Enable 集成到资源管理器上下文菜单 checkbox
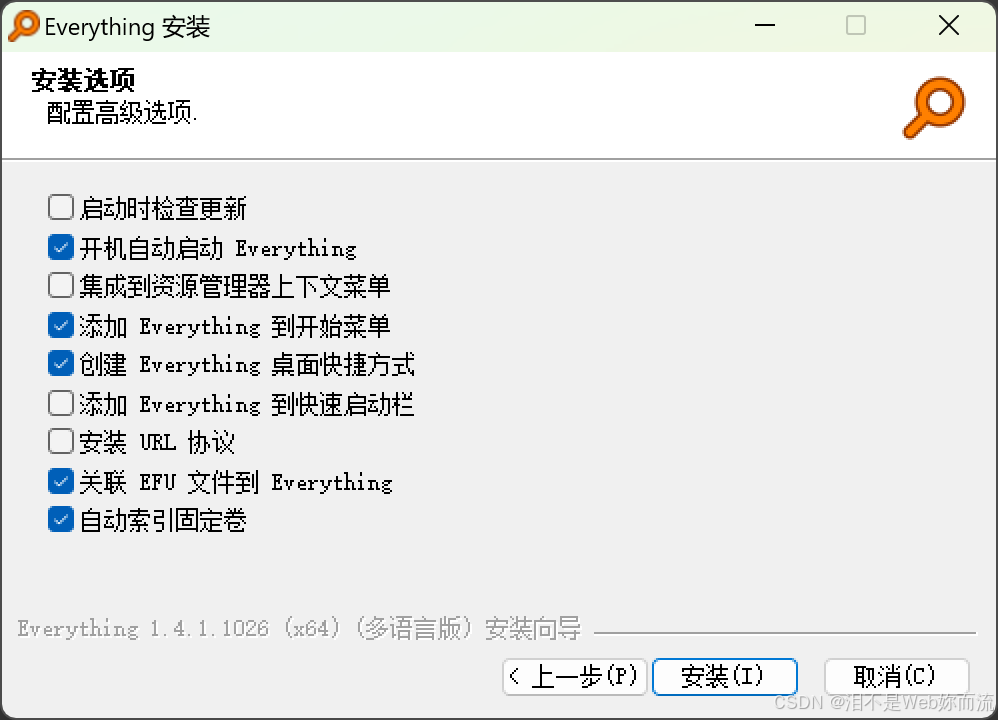998x720 pixels. (x=60, y=286)
